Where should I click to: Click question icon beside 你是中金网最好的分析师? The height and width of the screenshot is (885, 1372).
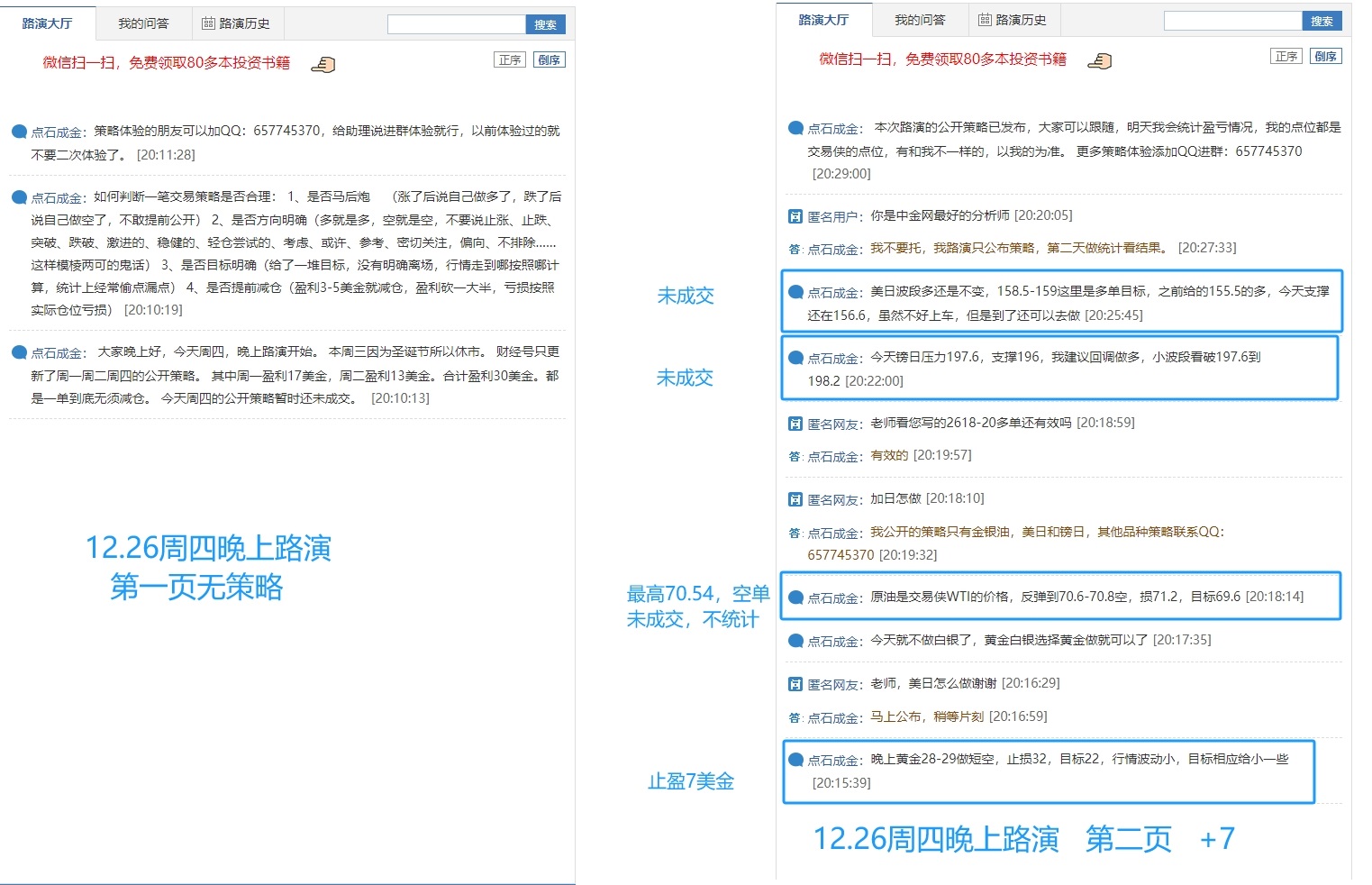(x=795, y=216)
